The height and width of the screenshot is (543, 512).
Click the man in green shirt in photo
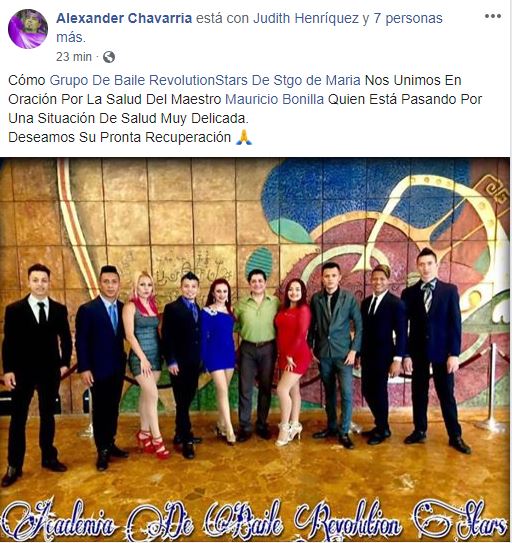(x=257, y=353)
